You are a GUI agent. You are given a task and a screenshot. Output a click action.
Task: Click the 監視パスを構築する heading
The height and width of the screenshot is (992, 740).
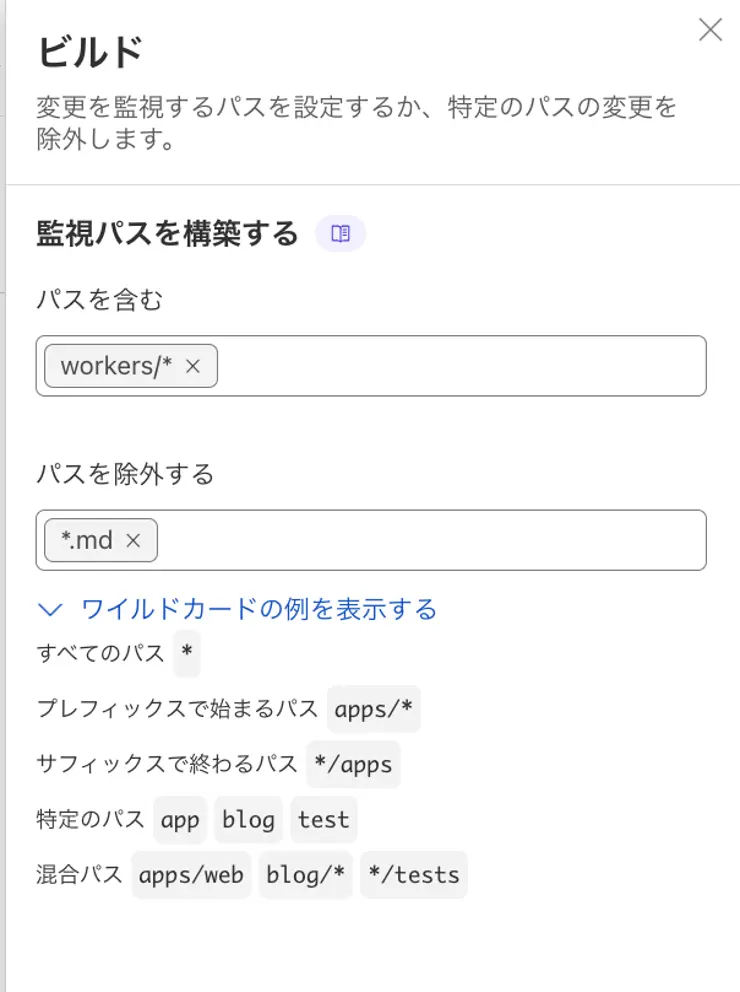pos(167,233)
